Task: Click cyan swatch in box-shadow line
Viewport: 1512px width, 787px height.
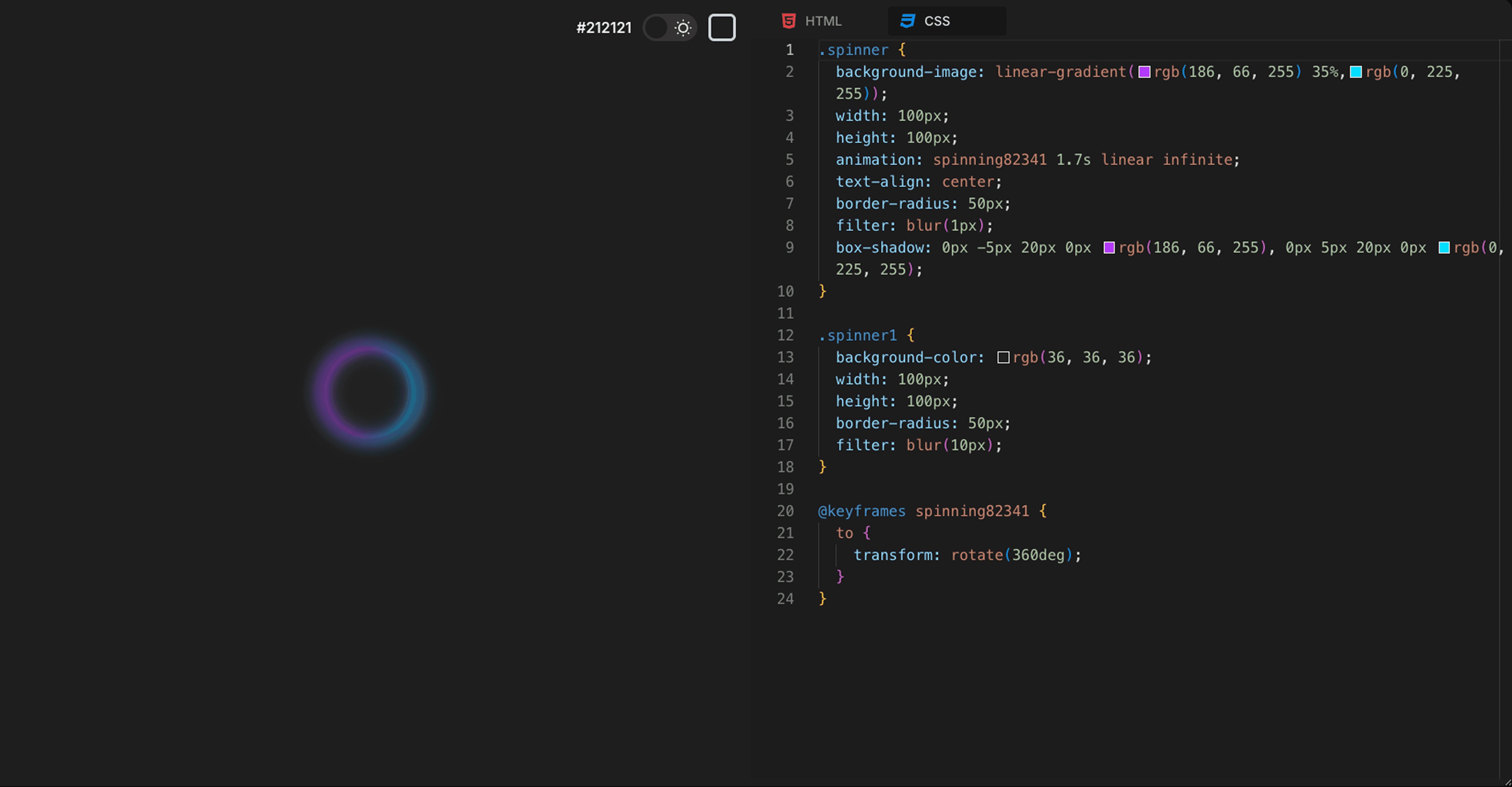Action: point(1444,248)
